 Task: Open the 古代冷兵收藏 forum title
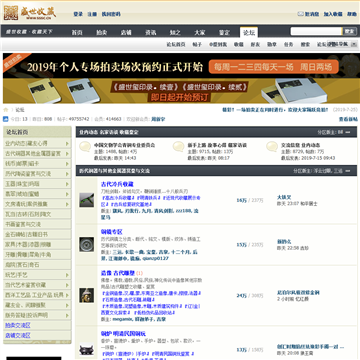pos(117,184)
